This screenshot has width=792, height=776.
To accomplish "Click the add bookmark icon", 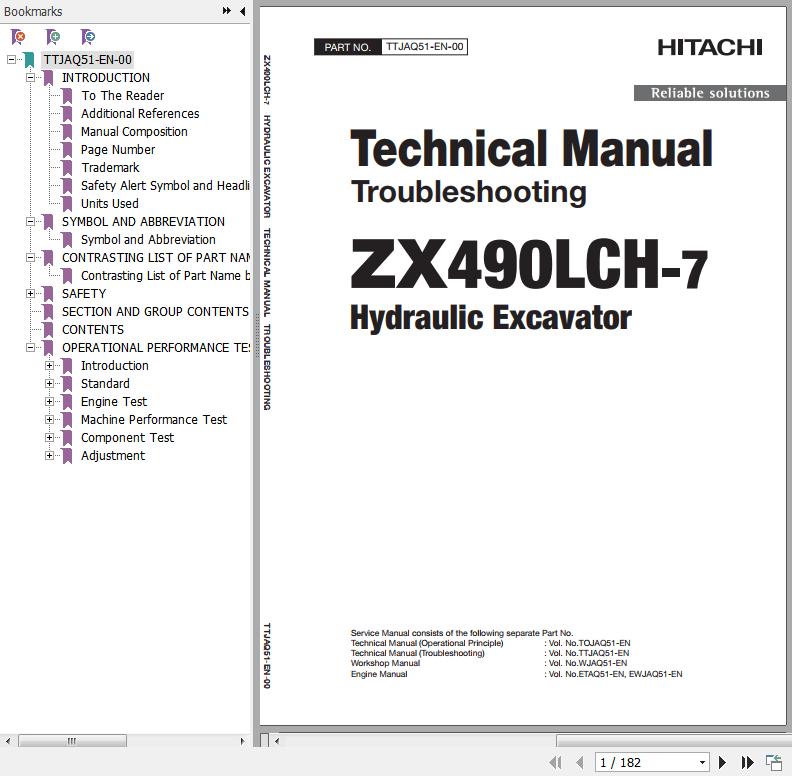I will pos(53,36).
